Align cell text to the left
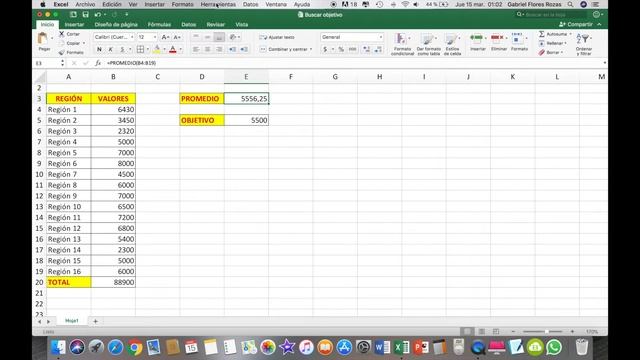Screen dimensions: 640x360 click(x=196, y=49)
